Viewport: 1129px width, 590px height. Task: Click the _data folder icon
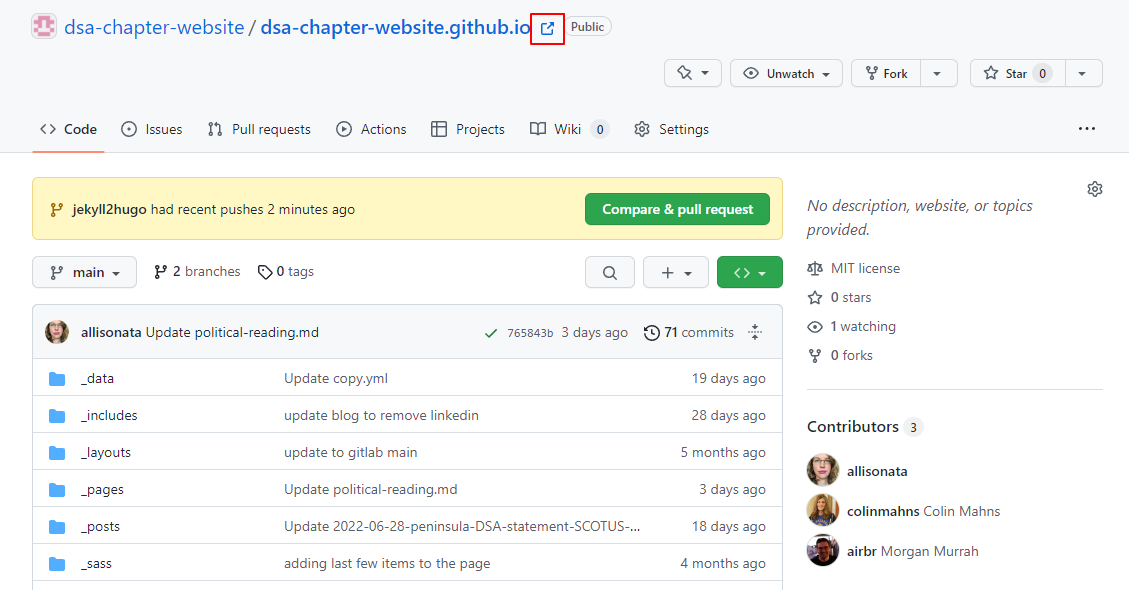57,379
